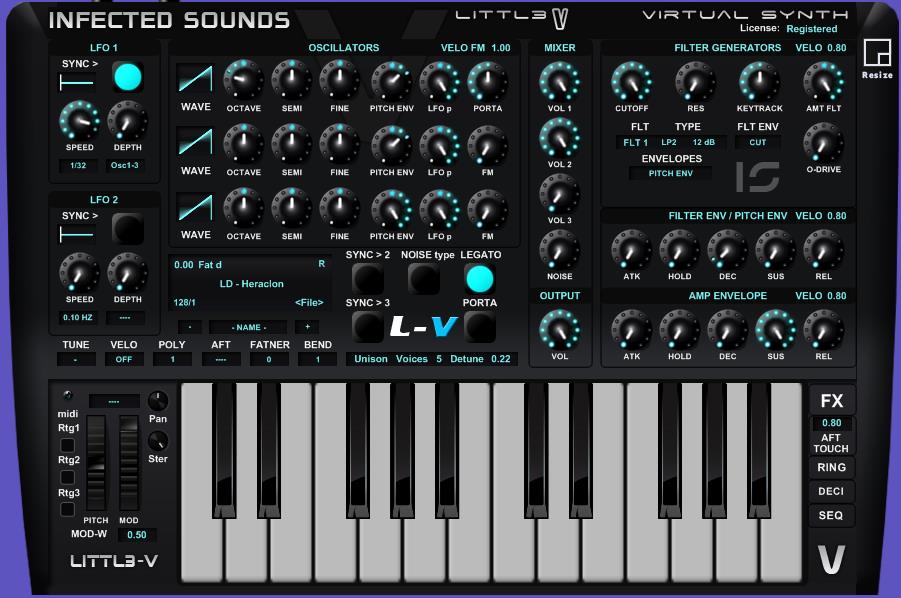Click the filter CUTOFF knob
901x598 pixels.
pyautogui.click(x=632, y=82)
